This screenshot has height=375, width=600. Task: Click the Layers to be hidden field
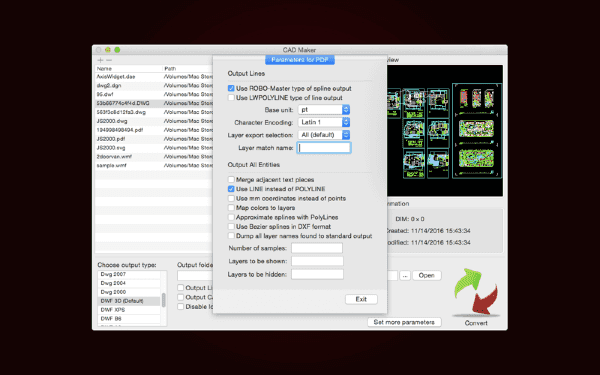tap(317, 274)
